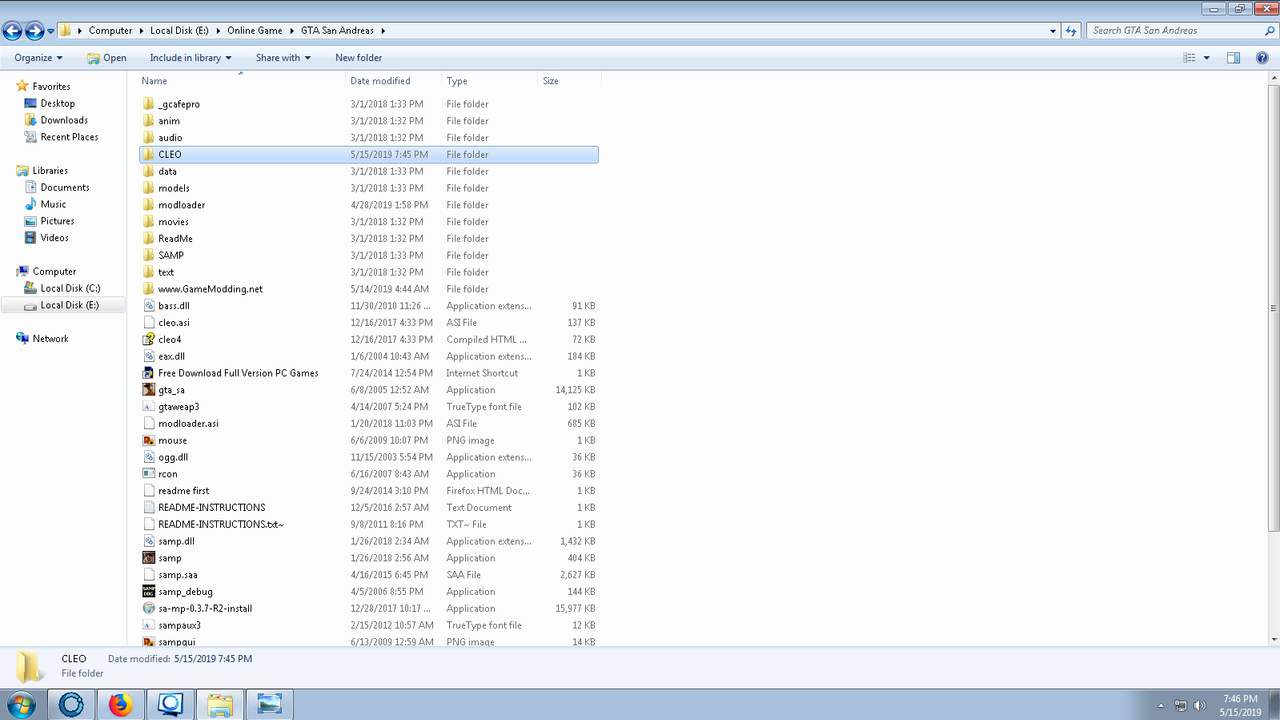Select Free Download Full Version shortcut icon
The image size is (1280, 720).
[149, 373]
